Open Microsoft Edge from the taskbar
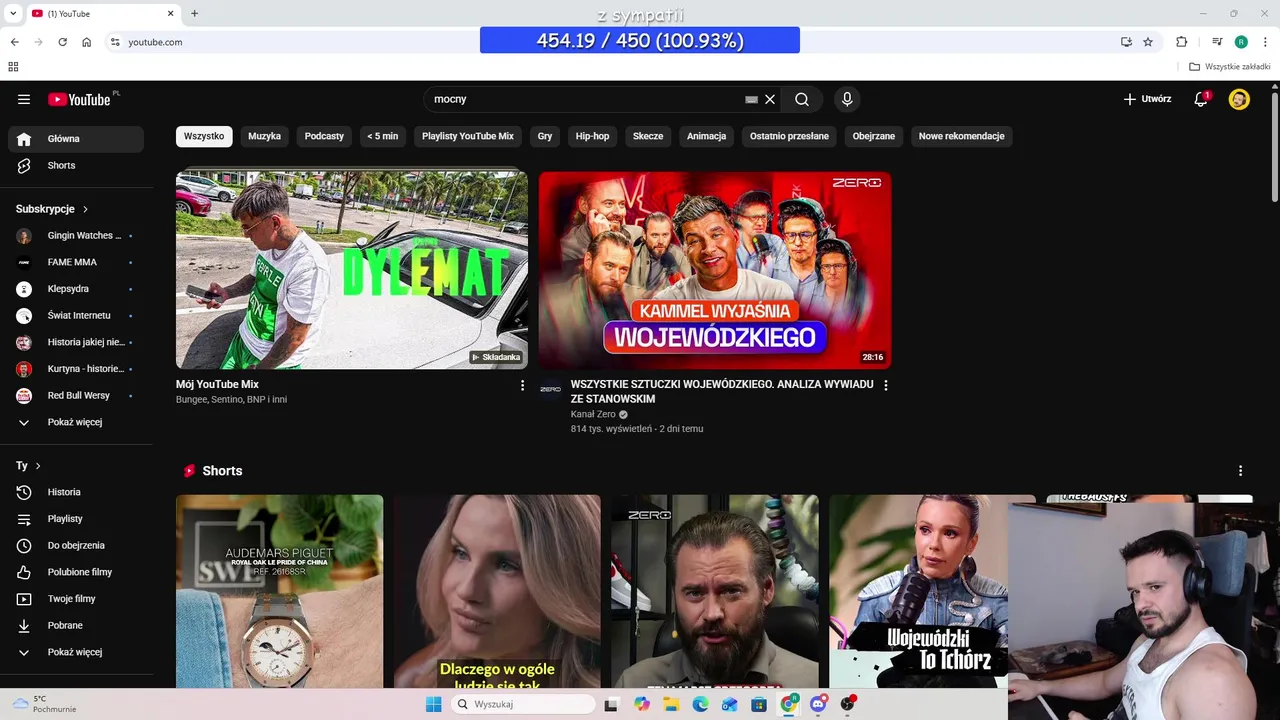 point(700,704)
